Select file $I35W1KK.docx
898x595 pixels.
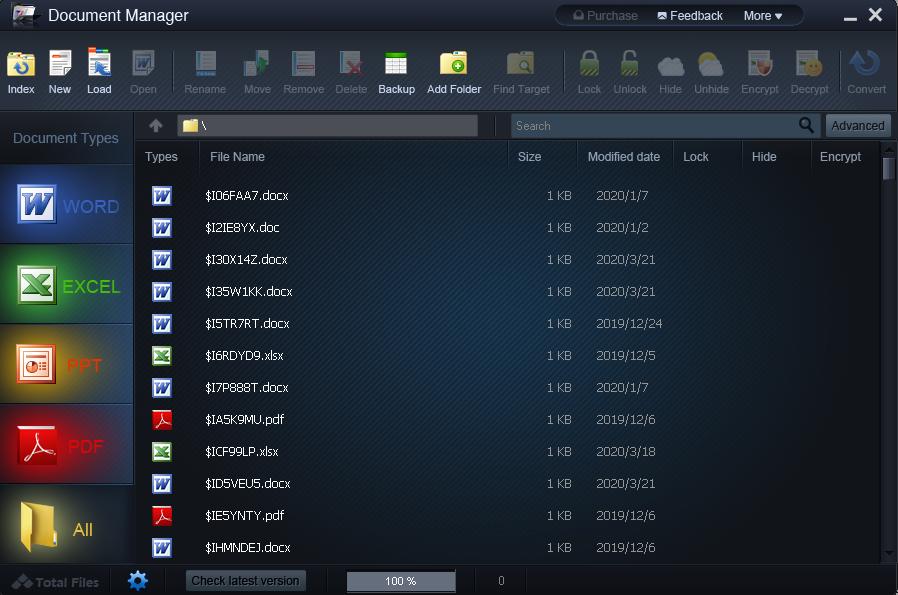tap(249, 292)
